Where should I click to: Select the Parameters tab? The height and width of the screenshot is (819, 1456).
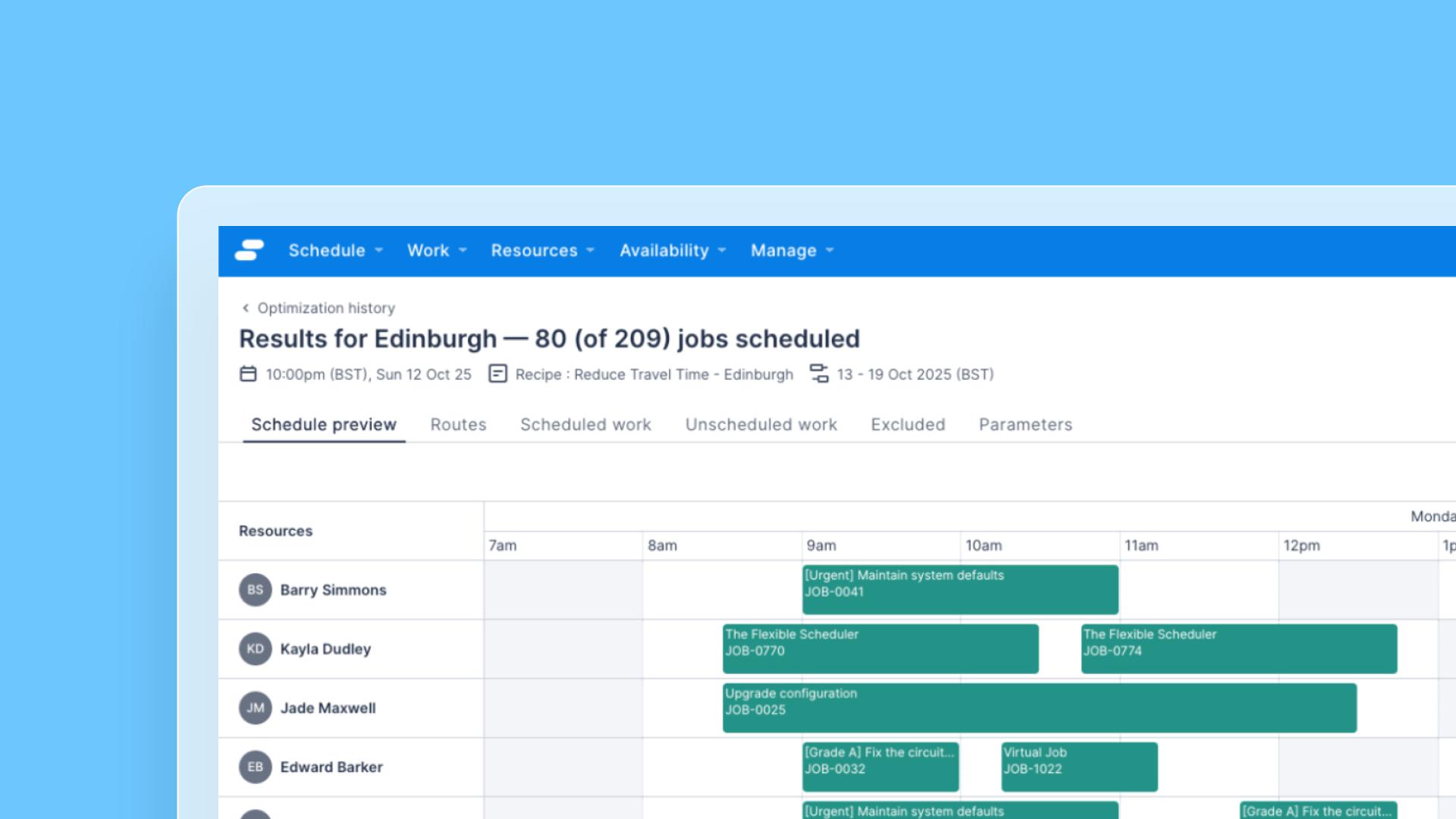1025,425
